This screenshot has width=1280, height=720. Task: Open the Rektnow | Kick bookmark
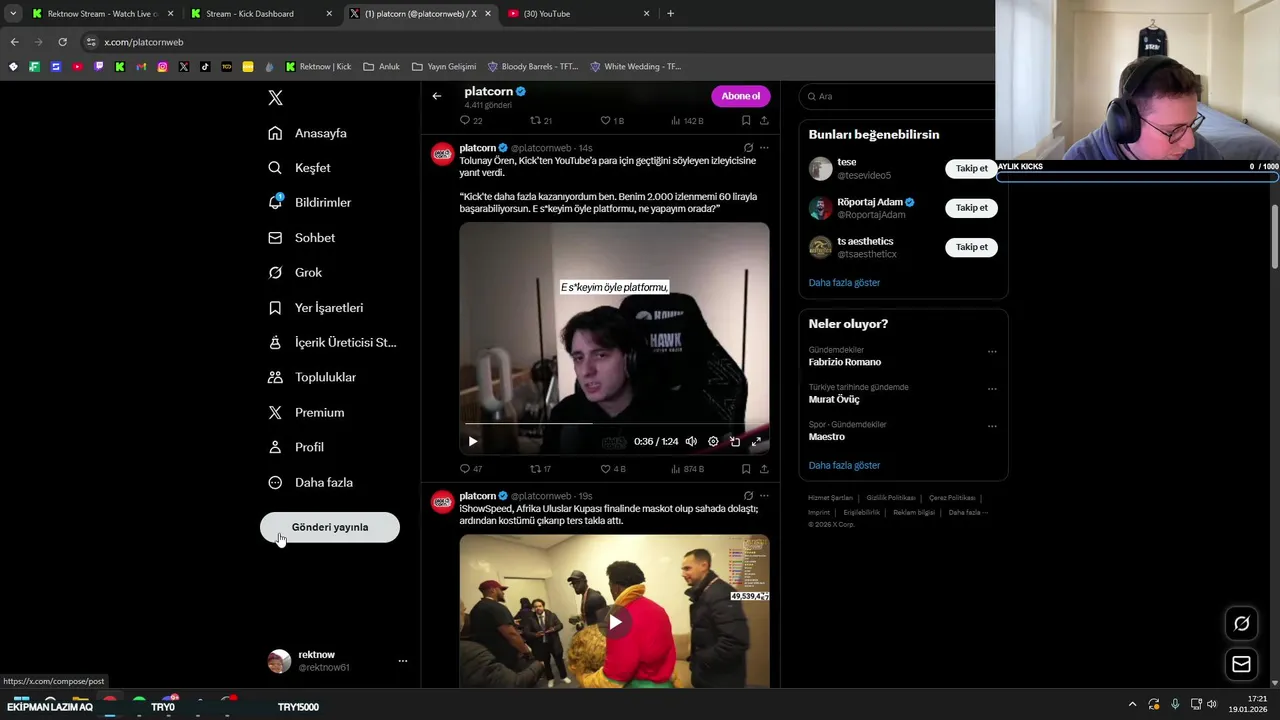319,67
